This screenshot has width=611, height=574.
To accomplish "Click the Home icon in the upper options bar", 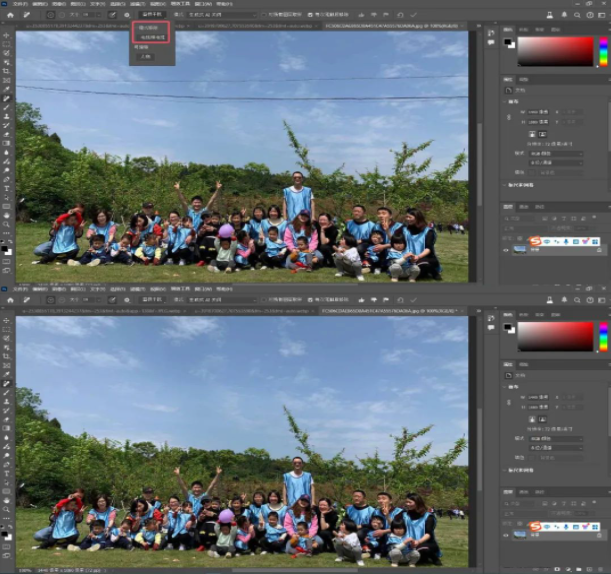I will [9, 15].
